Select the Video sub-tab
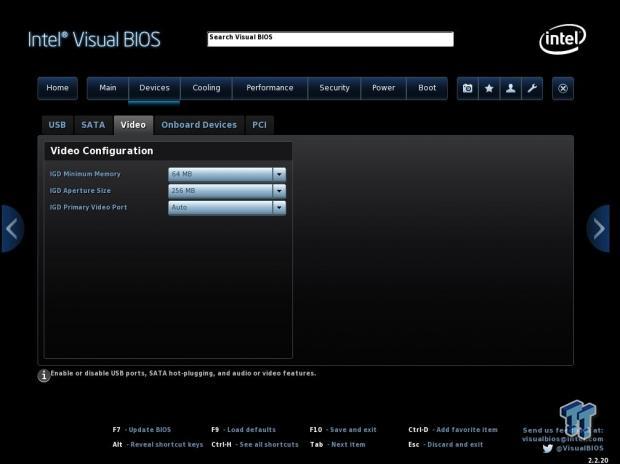Viewport: 620px width, 464px height. (x=133, y=125)
